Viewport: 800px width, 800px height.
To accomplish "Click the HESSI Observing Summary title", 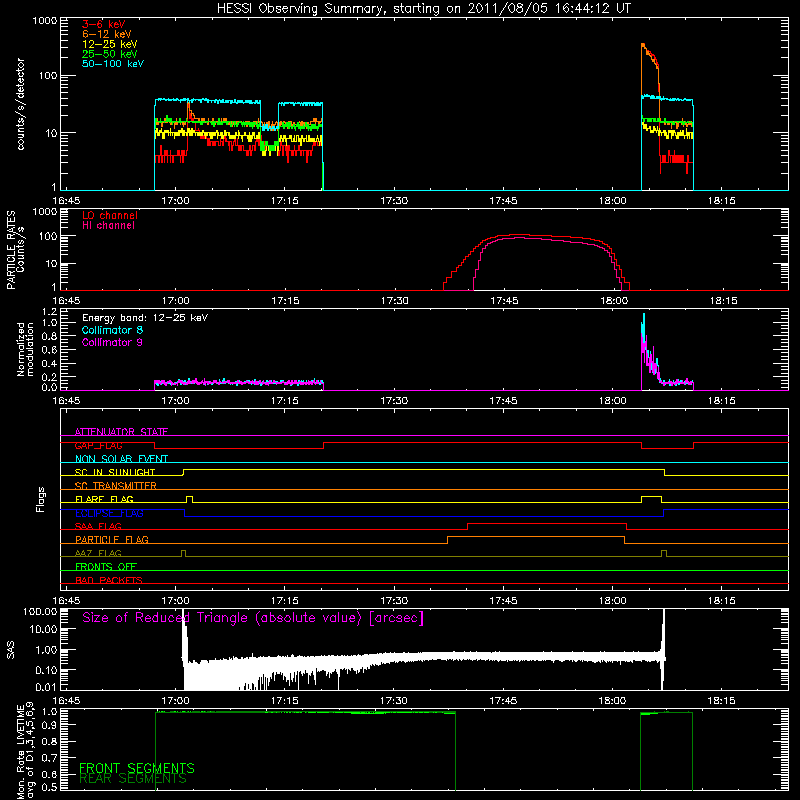I will 423,9.
